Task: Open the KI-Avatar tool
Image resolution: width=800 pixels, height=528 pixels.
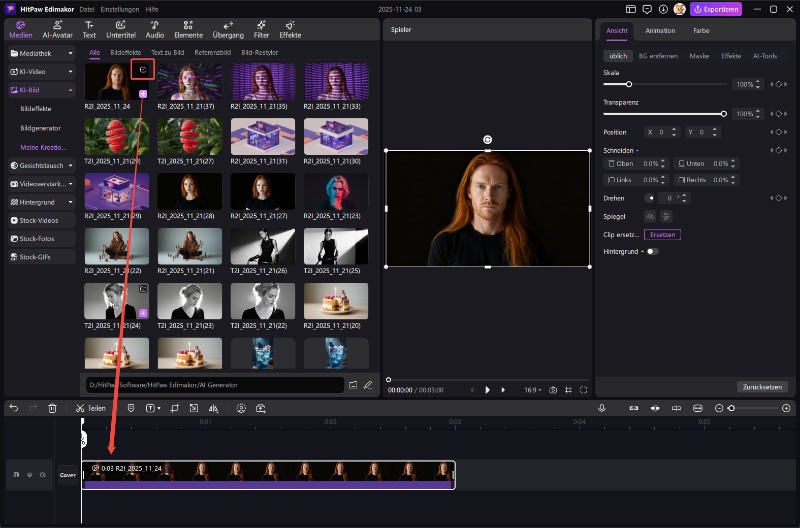Action: tap(58, 28)
